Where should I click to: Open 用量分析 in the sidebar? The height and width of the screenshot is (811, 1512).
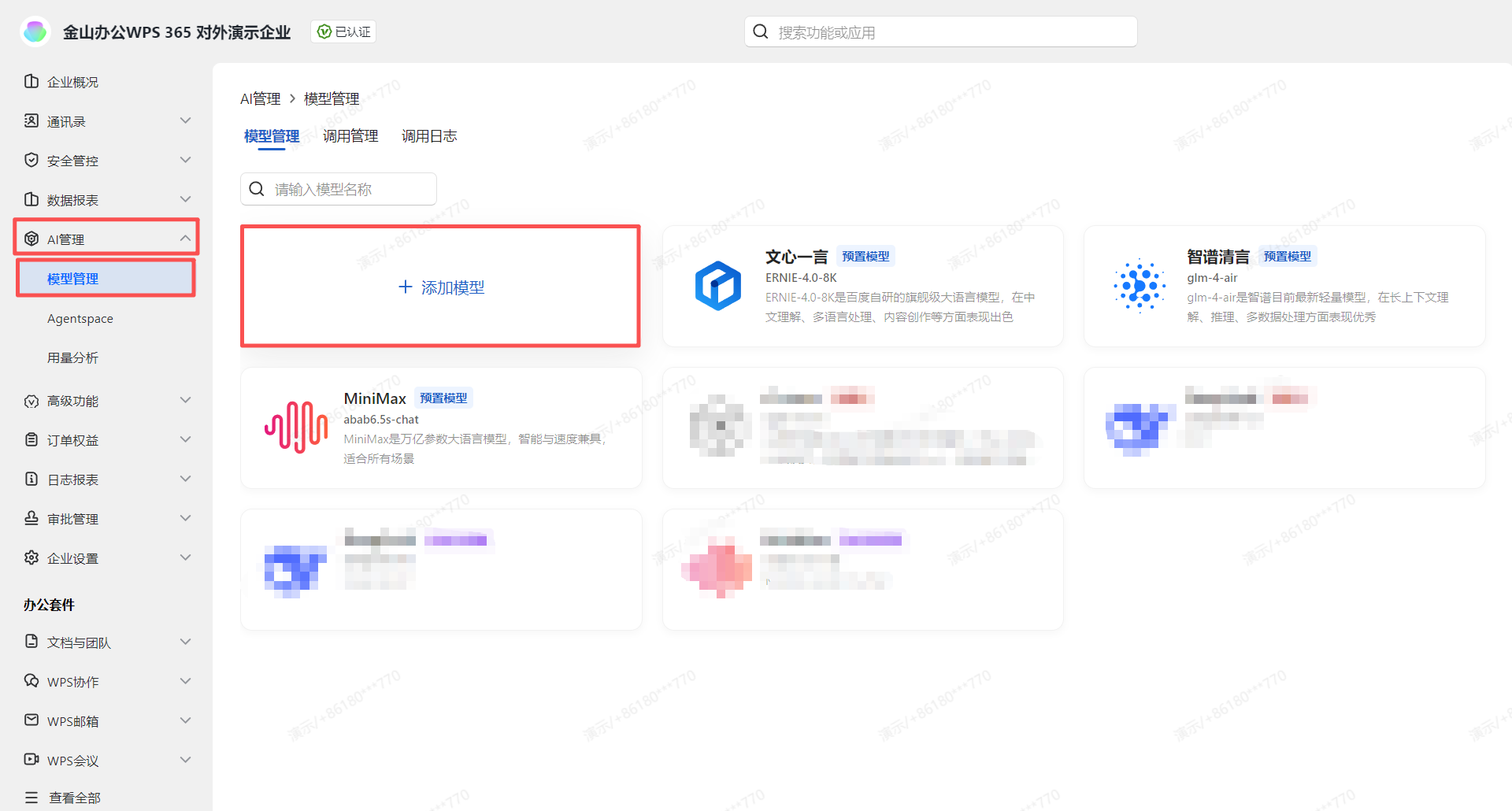point(72,357)
